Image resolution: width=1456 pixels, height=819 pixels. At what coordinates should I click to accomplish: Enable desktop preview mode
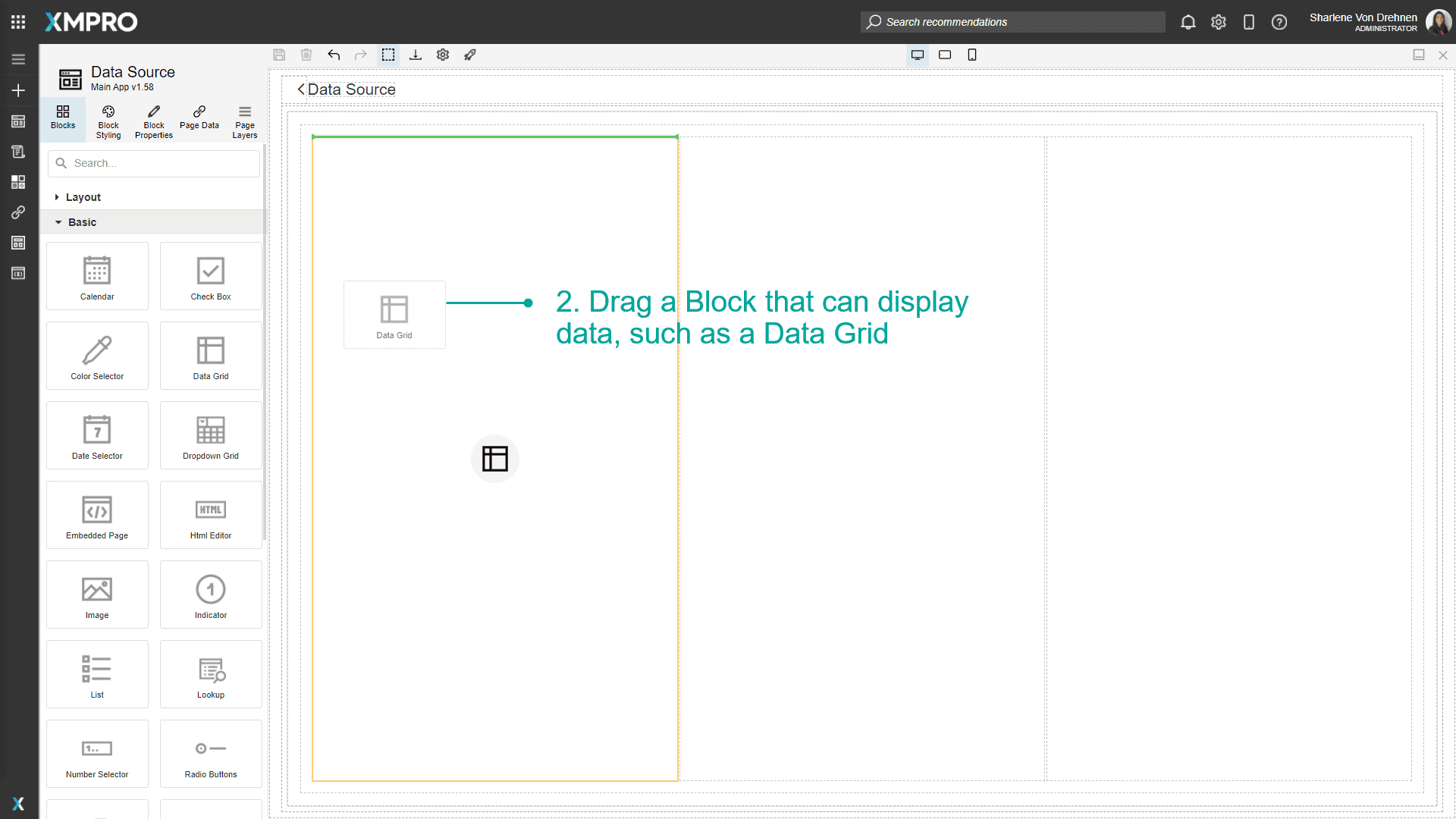[x=918, y=55]
